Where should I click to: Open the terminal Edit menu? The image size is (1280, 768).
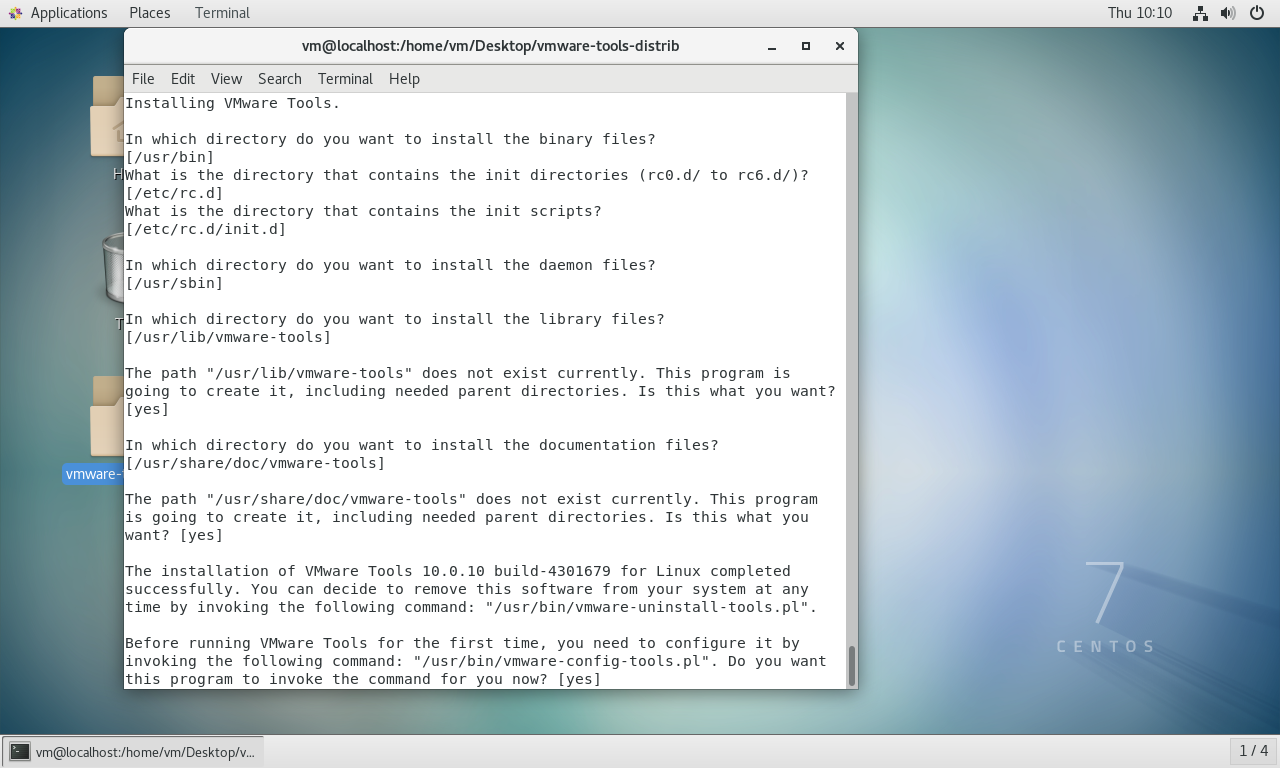point(183,79)
